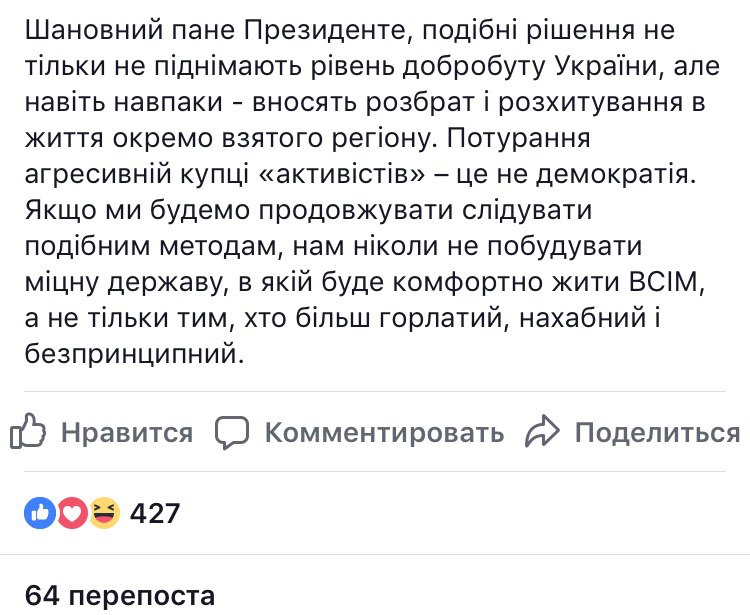Open the laughing haha reaction icon
Image resolution: width=750 pixels, height=615 pixels.
(104, 513)
